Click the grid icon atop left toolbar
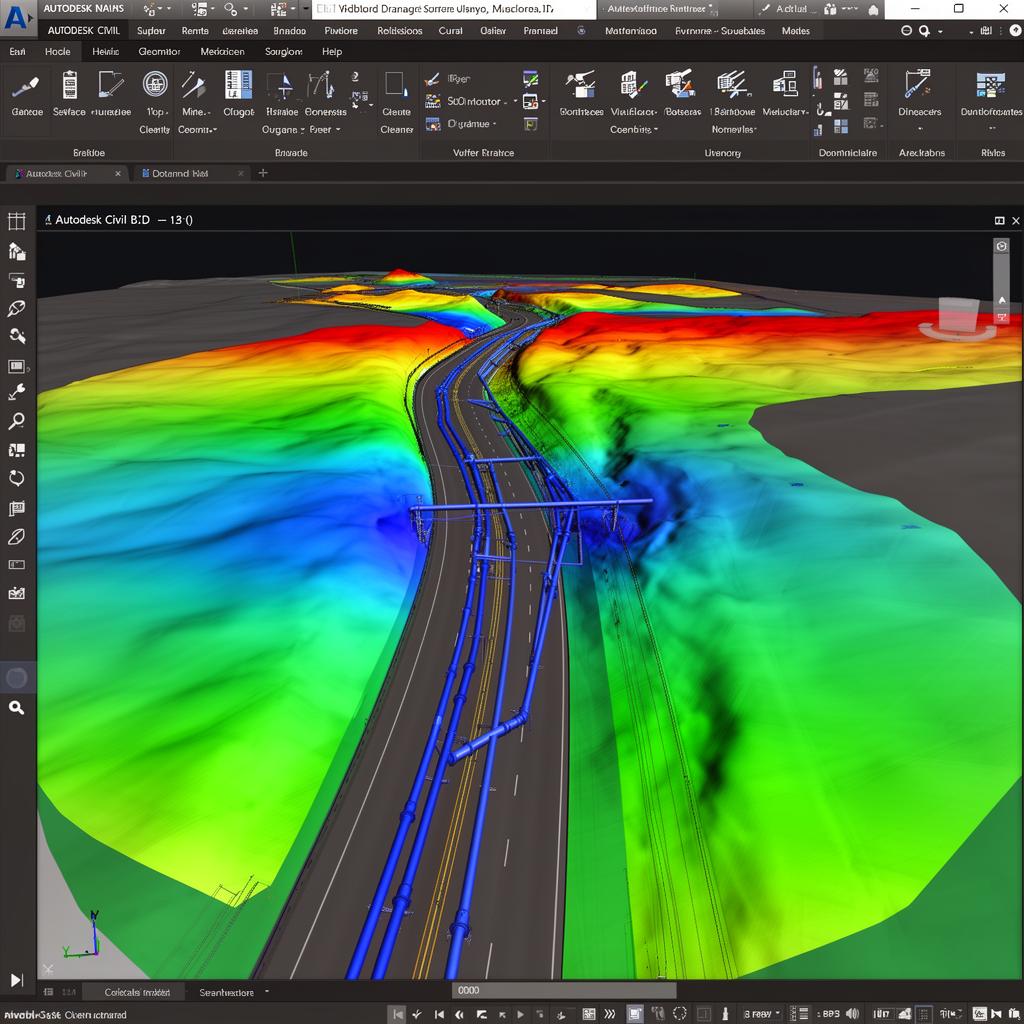Viewport: 1024px width, 1024px height. [x=16, y=221]
